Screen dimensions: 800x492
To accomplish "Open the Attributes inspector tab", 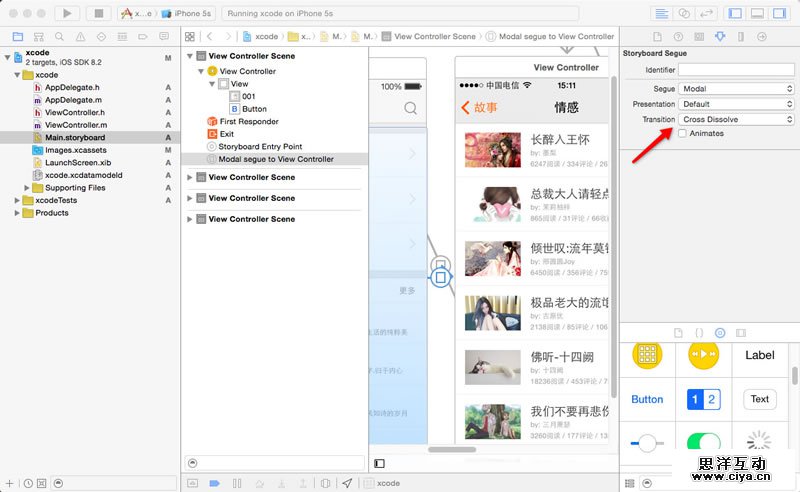I will tap(719, 36).
